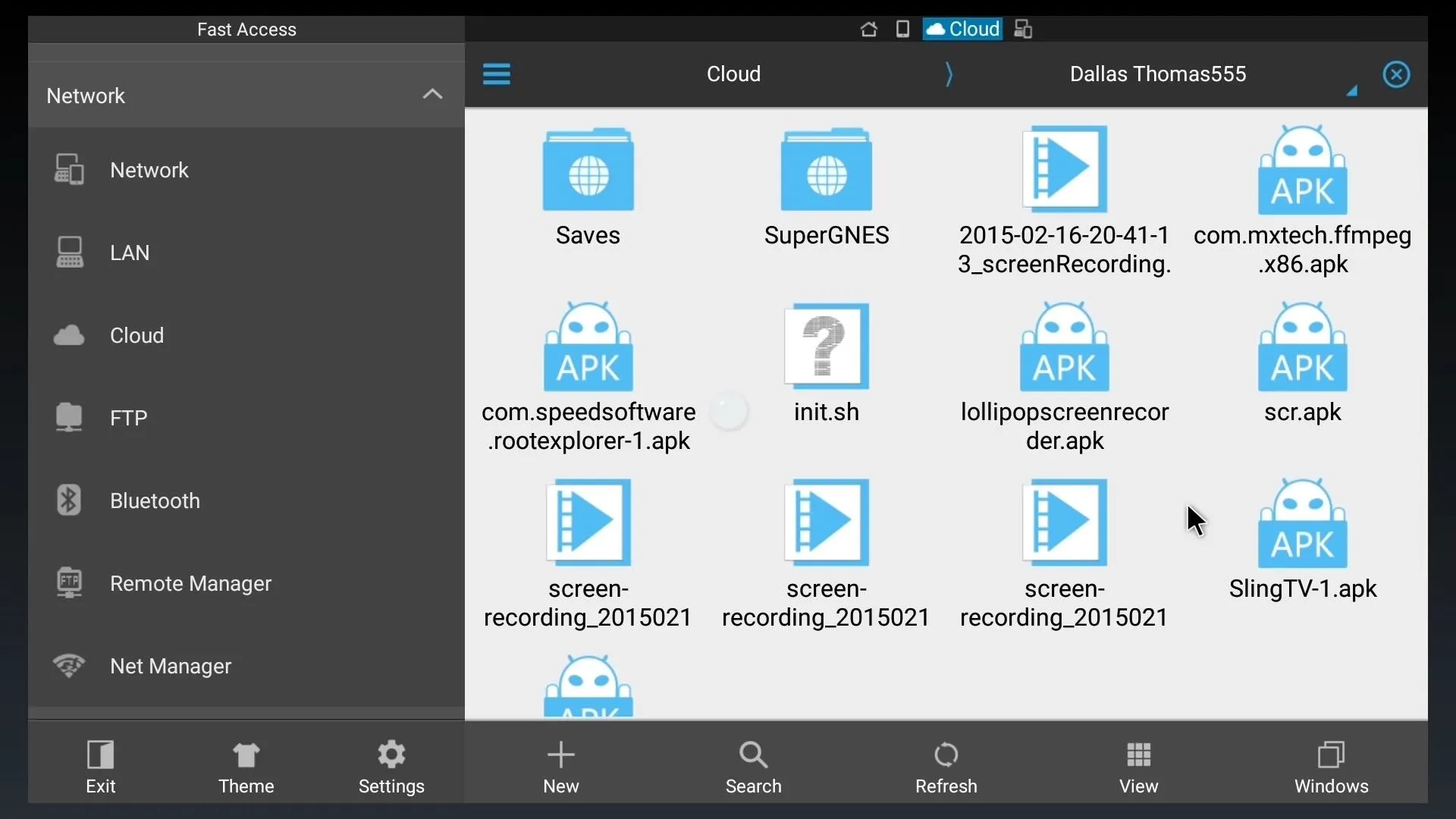Open the SuperGNES folder
The height and width of the screenshot is (819, 1456).
(827, 186)
